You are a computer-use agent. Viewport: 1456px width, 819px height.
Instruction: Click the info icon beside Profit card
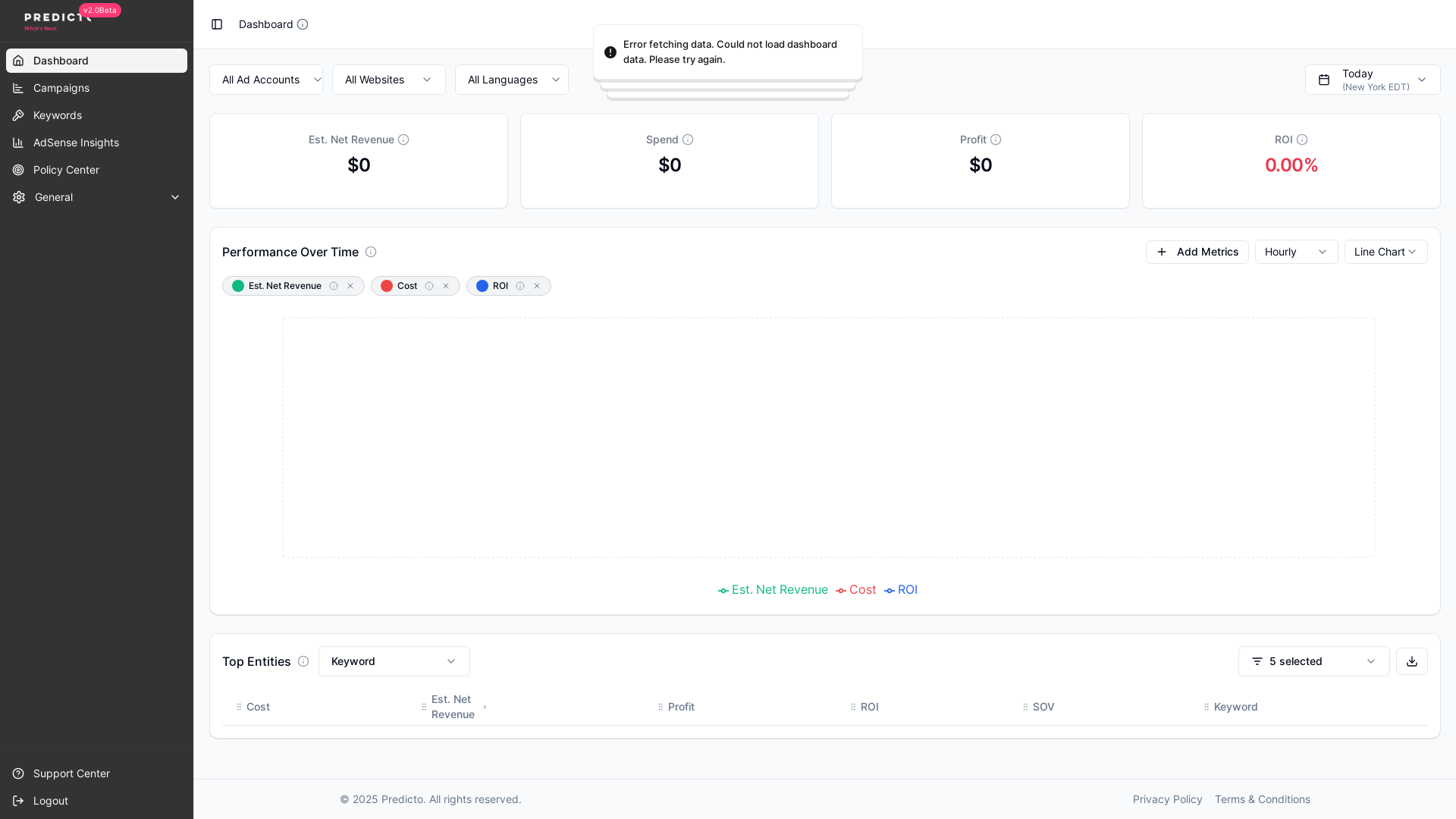996,140
